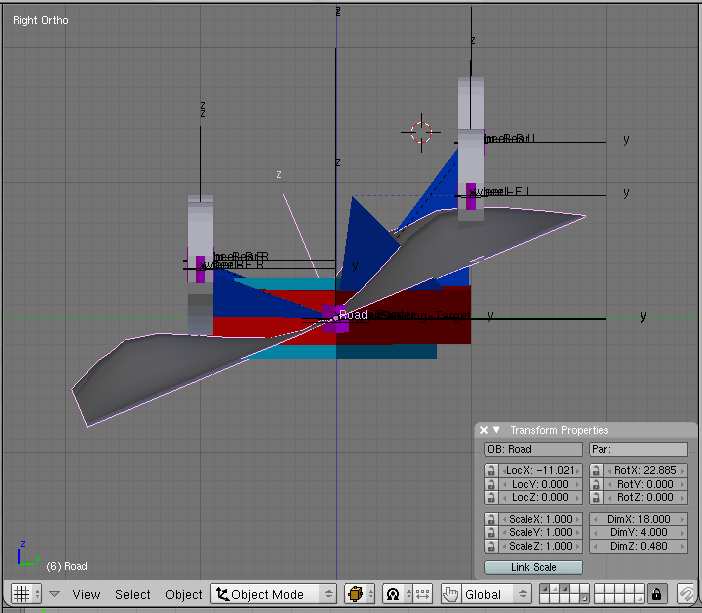Select the first layer button in header

544,589
